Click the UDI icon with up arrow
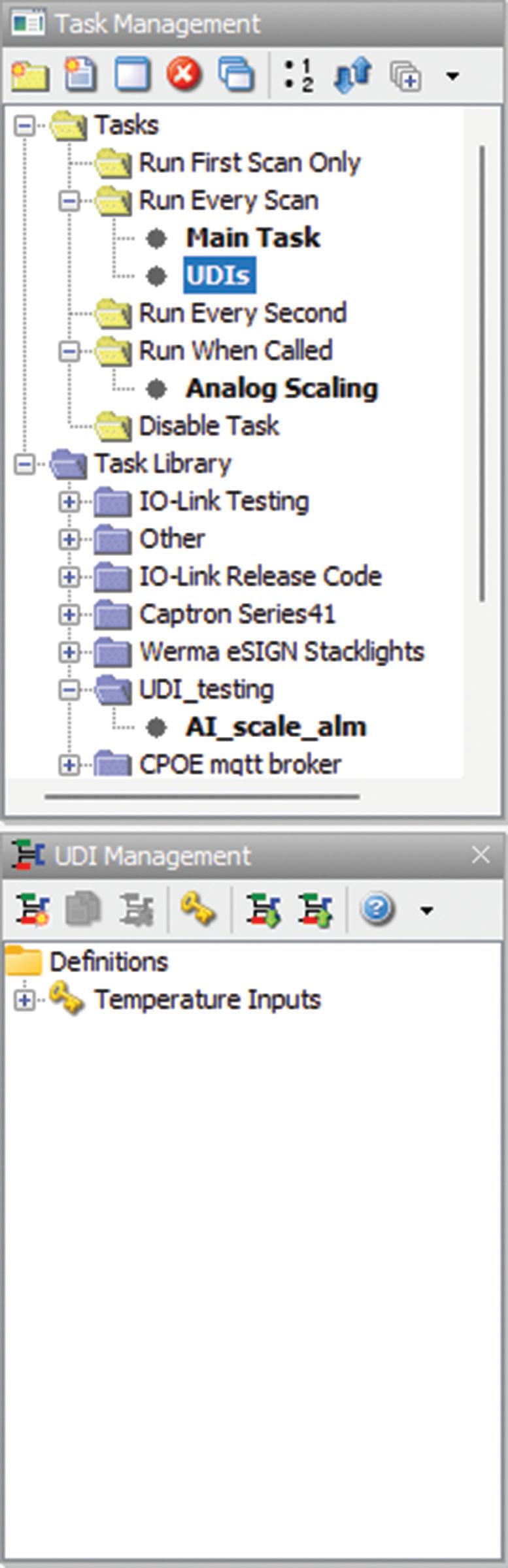 point(315,909)
